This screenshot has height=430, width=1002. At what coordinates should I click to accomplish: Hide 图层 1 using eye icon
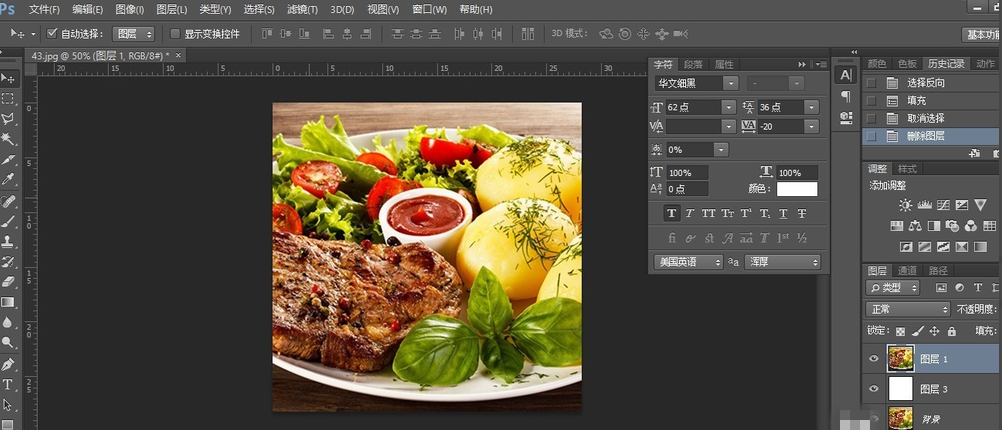[x=874, y=359]
